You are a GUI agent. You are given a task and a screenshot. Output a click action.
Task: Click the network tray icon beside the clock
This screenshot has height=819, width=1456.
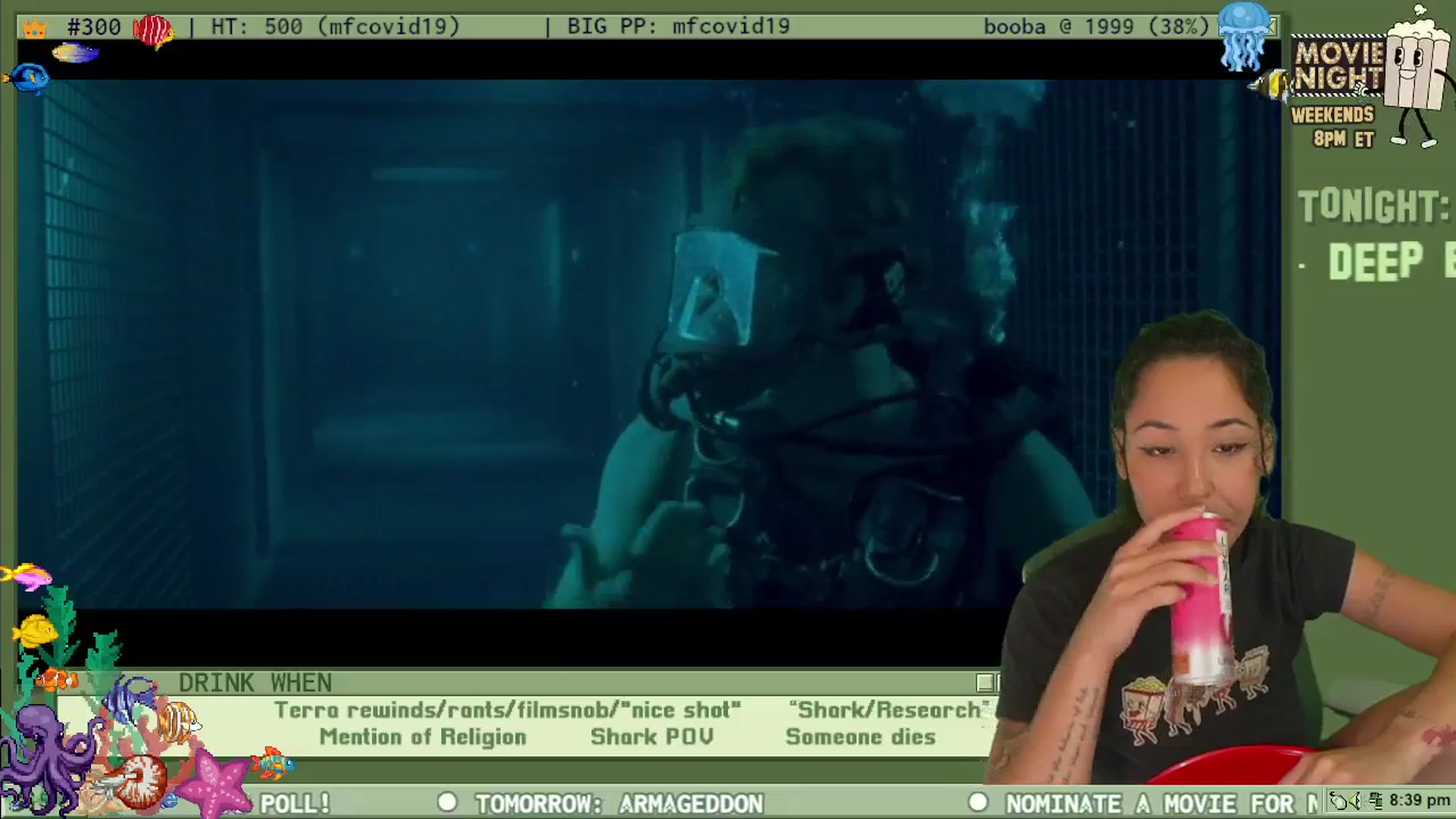coord(1376,801)
